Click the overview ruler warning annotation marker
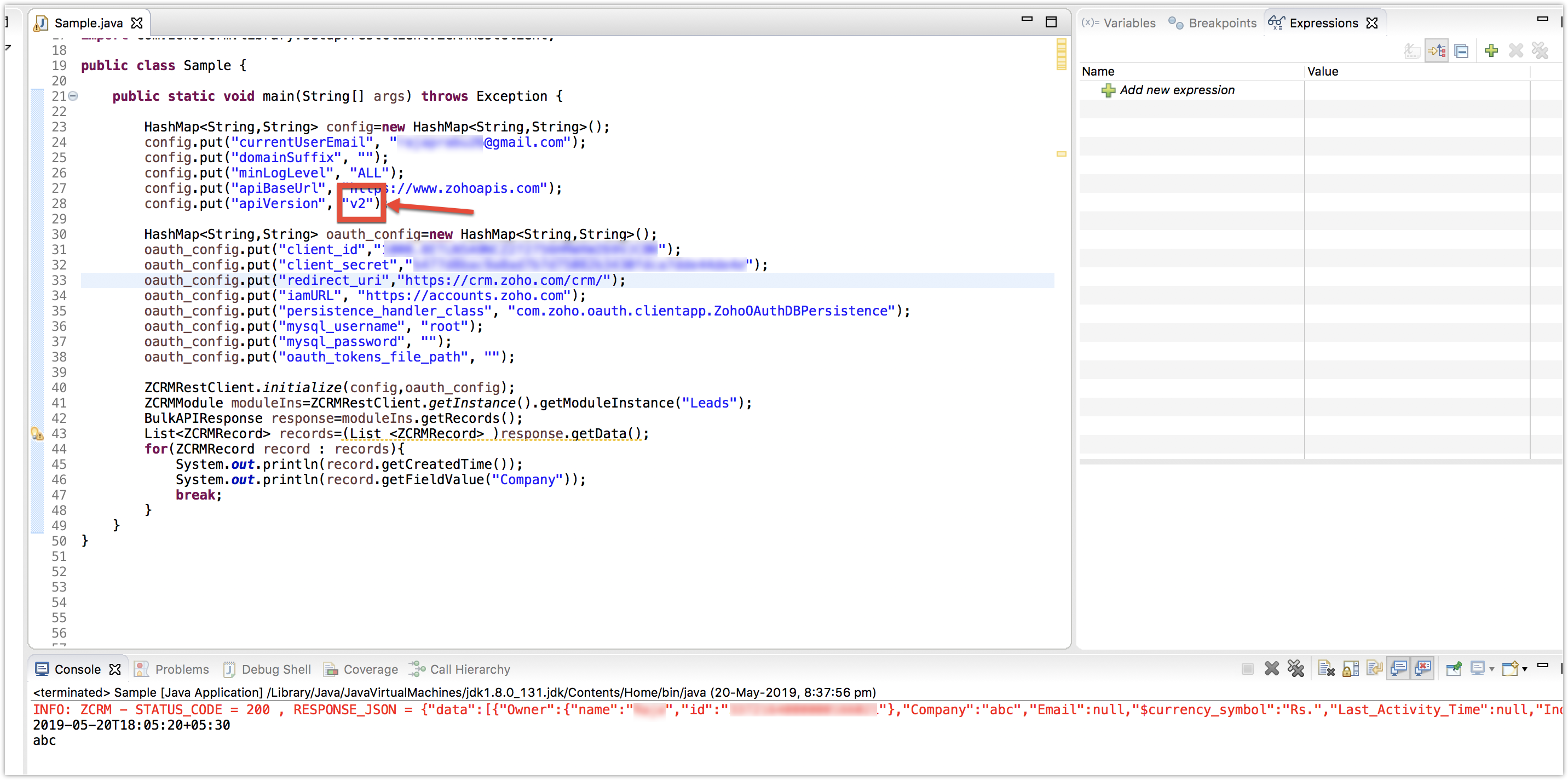The image size is (1568, 780). pyautogui.click(x=1062, y=154)
